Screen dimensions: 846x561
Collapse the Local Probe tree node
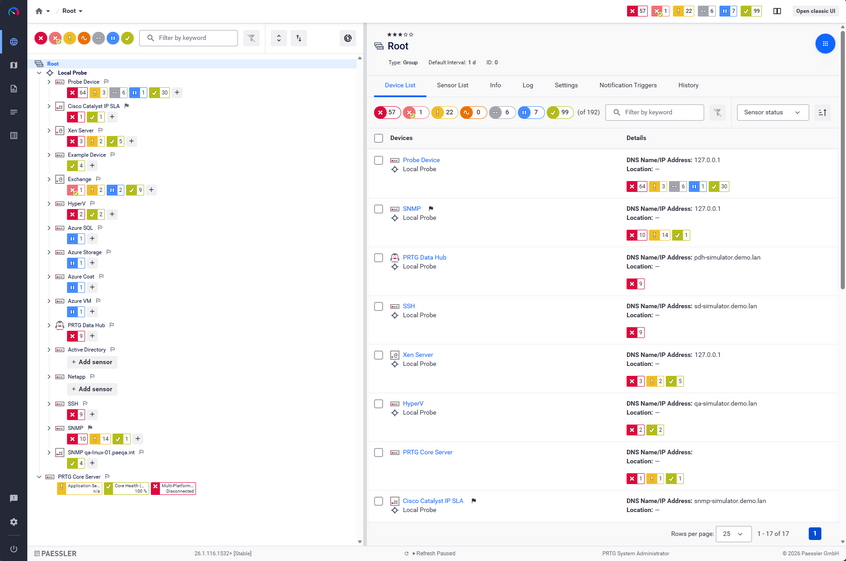(x=39, y=73)
